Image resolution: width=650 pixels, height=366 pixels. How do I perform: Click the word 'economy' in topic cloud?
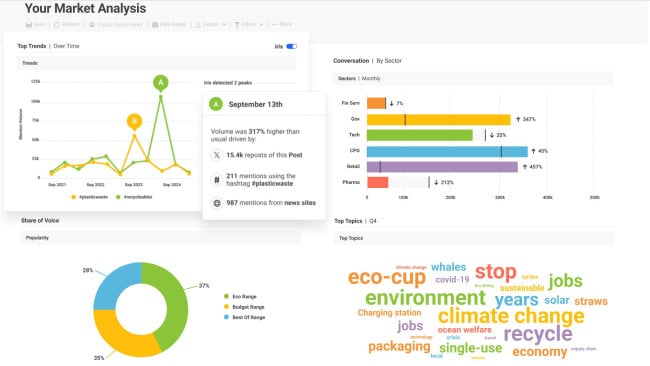click(x=539, y=351)
